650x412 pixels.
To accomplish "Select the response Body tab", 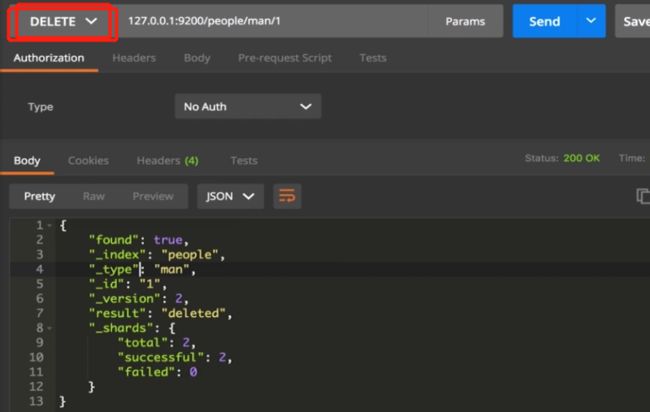I will [x=27, y=161].
